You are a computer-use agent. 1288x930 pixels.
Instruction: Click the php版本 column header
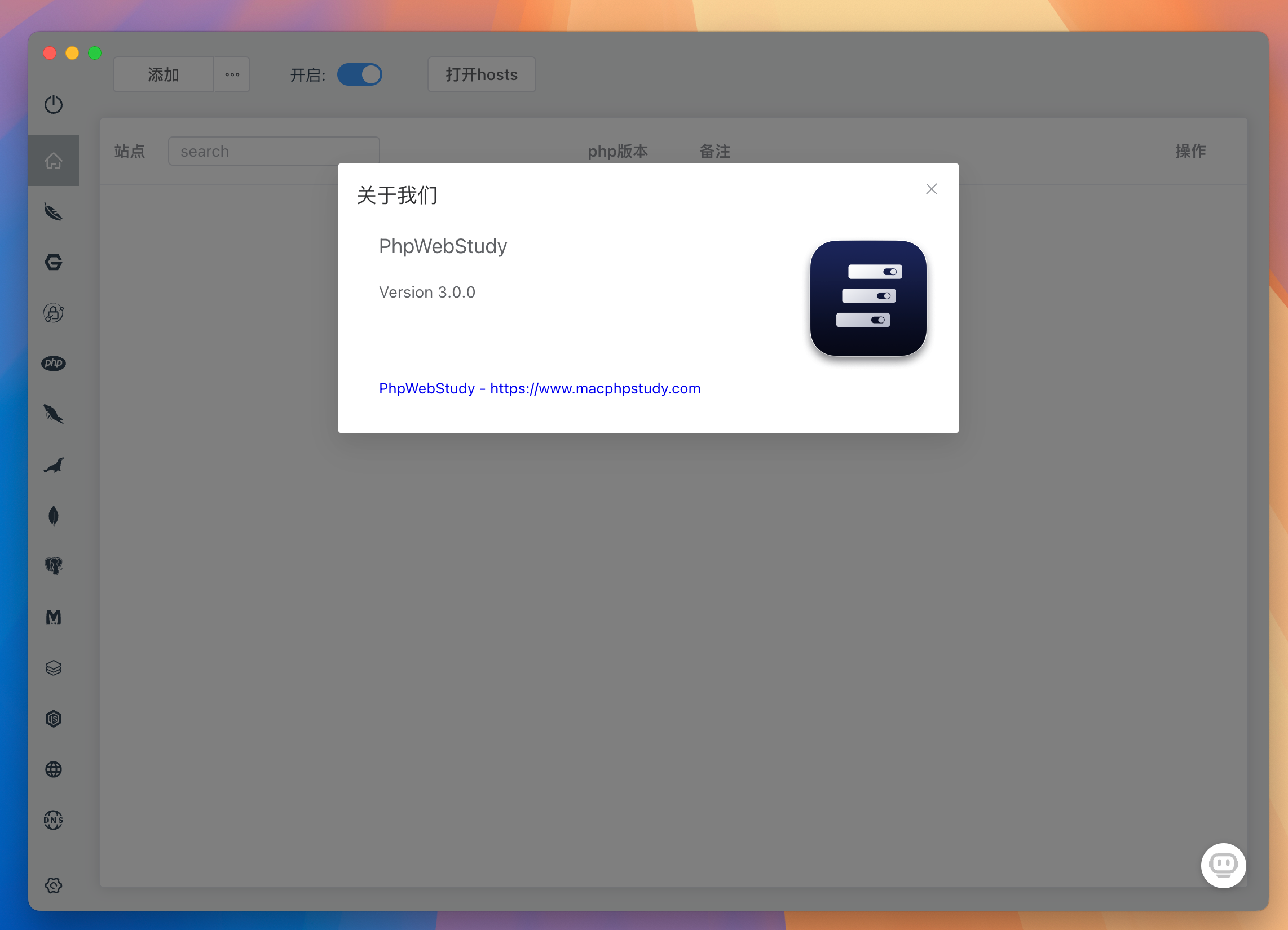coord(618,151)
